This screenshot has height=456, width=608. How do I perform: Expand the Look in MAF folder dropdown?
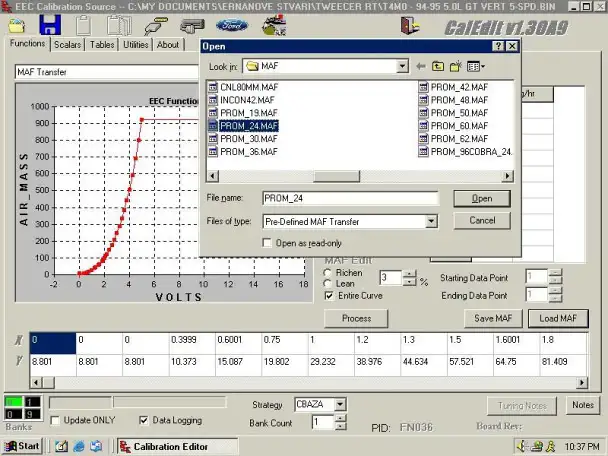coord(402,66)
